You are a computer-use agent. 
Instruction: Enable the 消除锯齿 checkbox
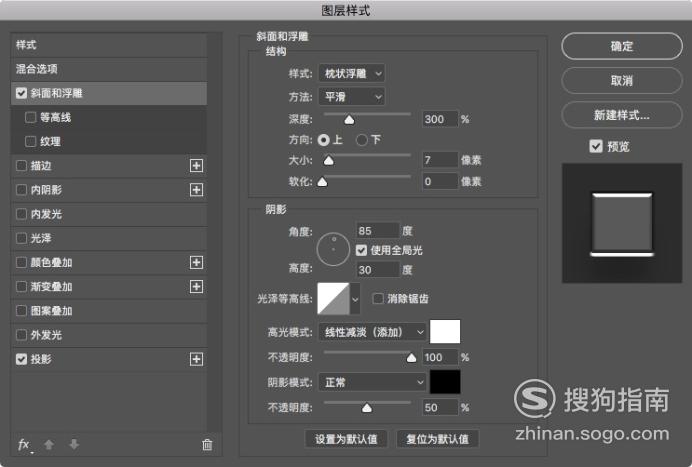click(x=378, y=298)
